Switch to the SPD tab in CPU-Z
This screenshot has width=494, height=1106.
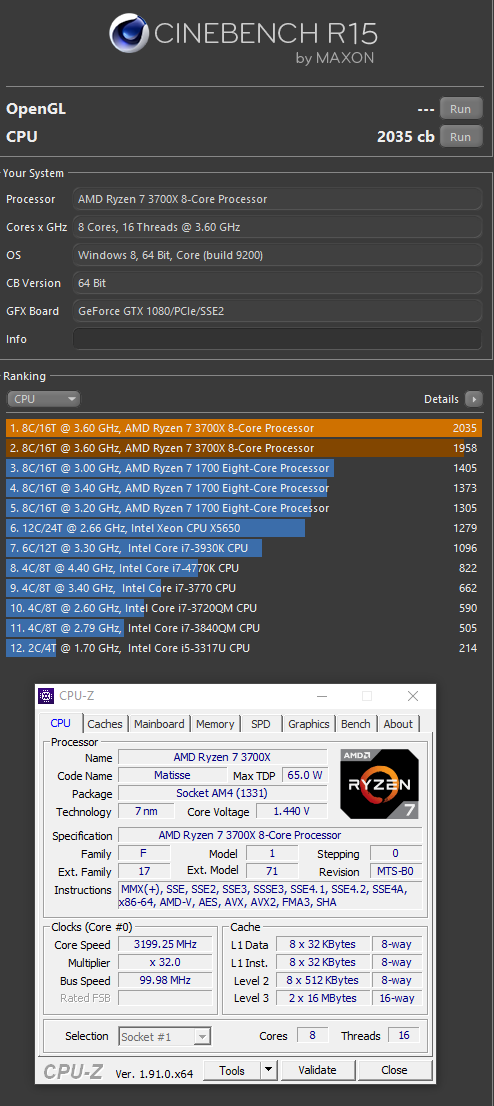click(x=260, y=724)
